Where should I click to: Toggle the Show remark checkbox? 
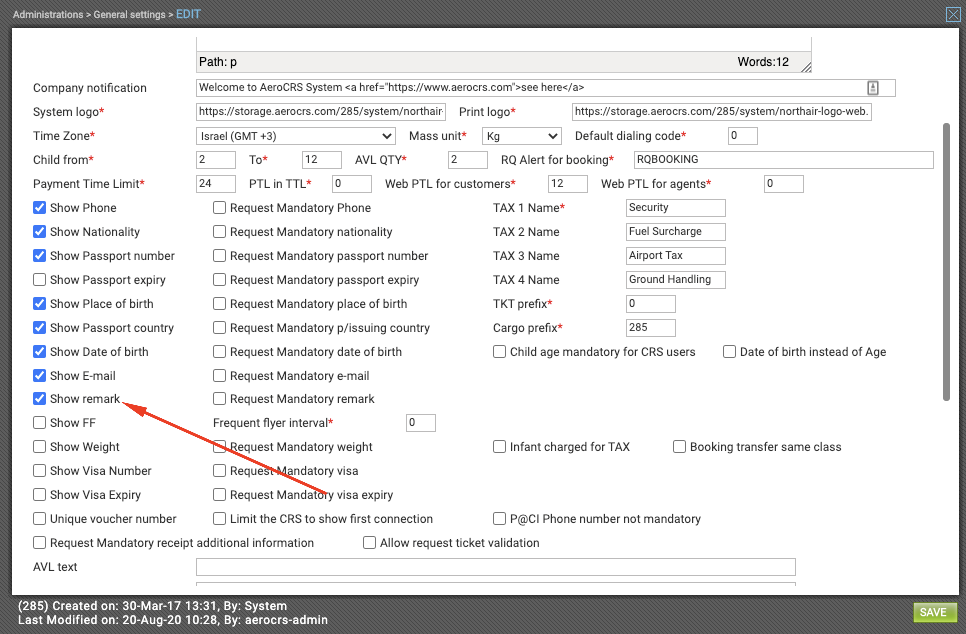click(x=39, y=399)
